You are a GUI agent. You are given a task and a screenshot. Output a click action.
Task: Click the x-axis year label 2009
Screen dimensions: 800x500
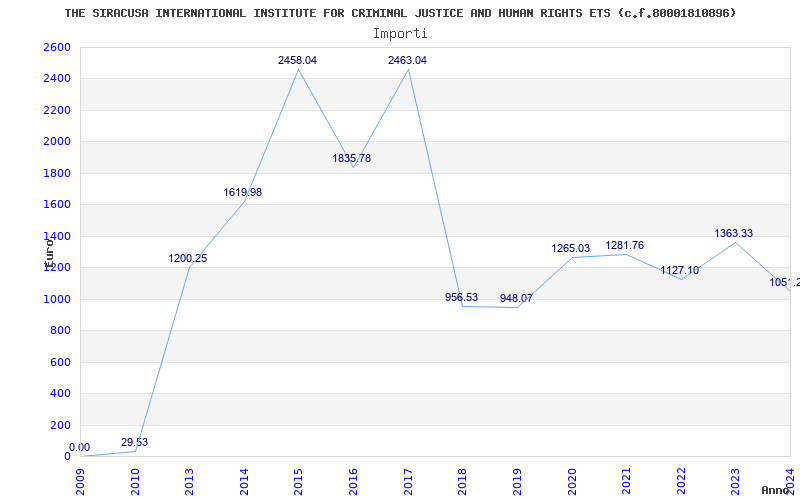(81, 481)
